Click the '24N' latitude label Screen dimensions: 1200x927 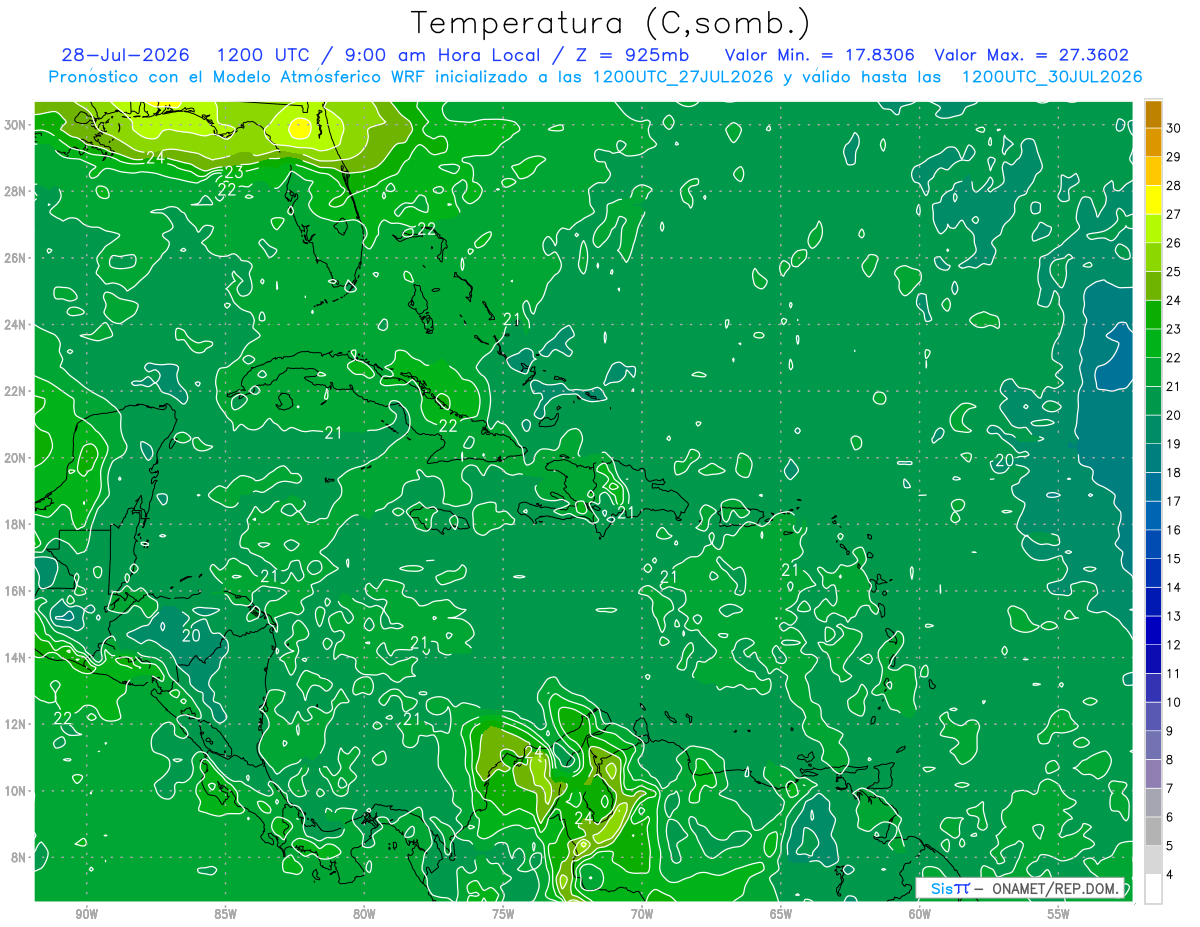tap(16, 325)
